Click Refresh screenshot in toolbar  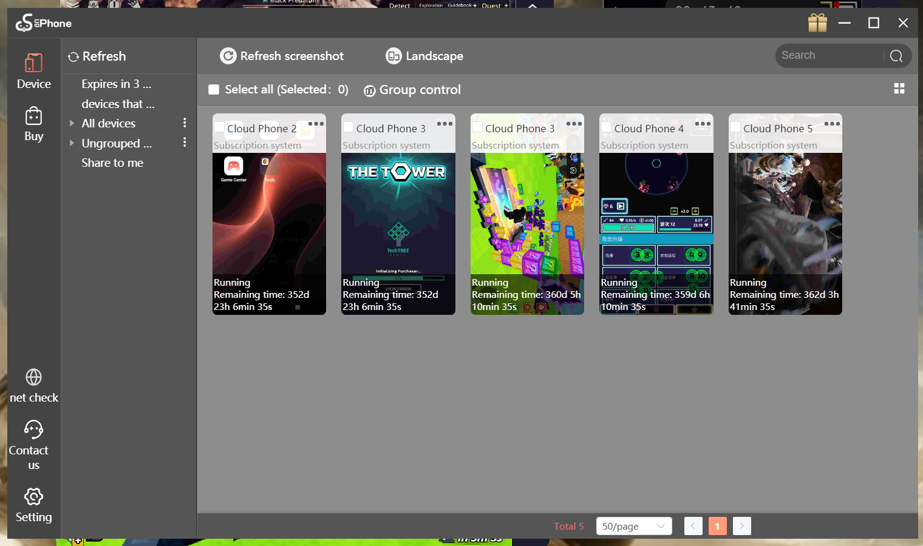(282, 56)
